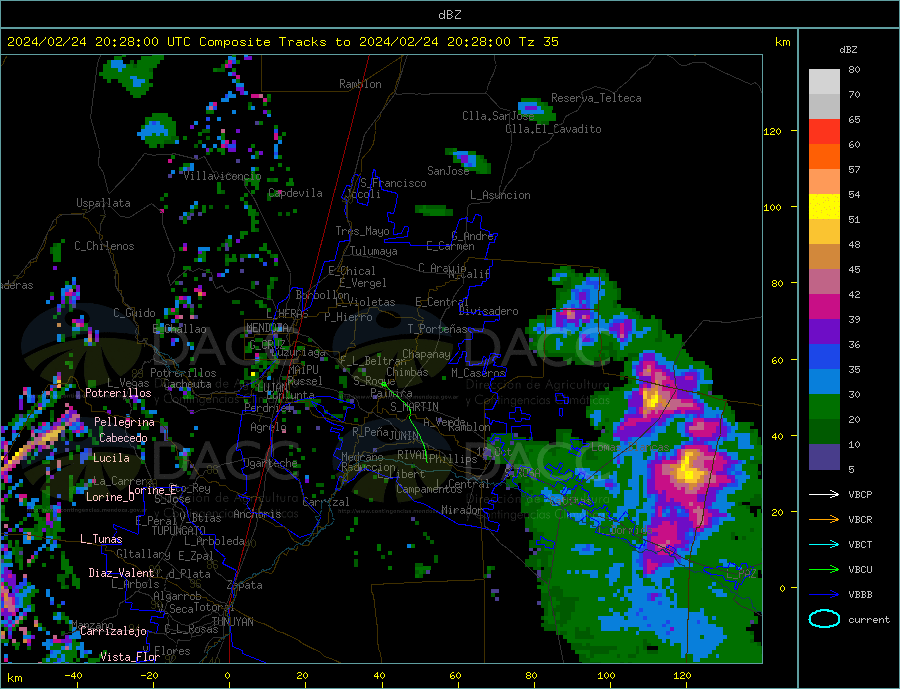Pick the light gray 70–80 dBZ swatch
This screenshot has width=900, height=689.
824,82
